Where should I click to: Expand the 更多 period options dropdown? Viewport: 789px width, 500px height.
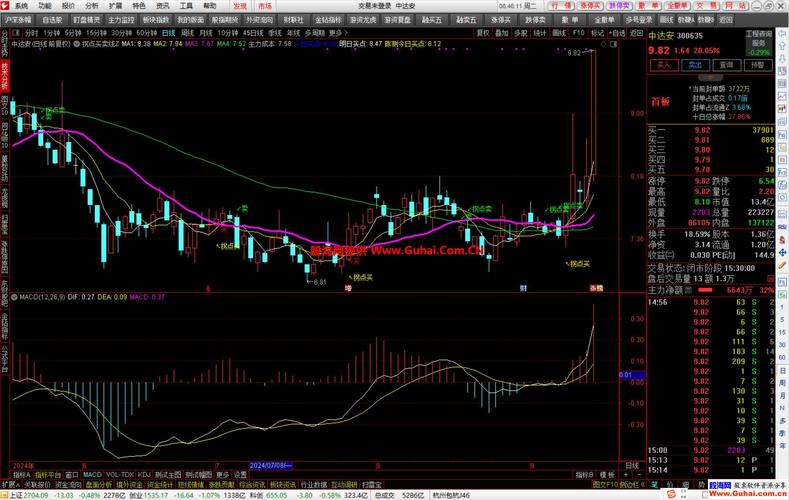[x=333, y=33]
